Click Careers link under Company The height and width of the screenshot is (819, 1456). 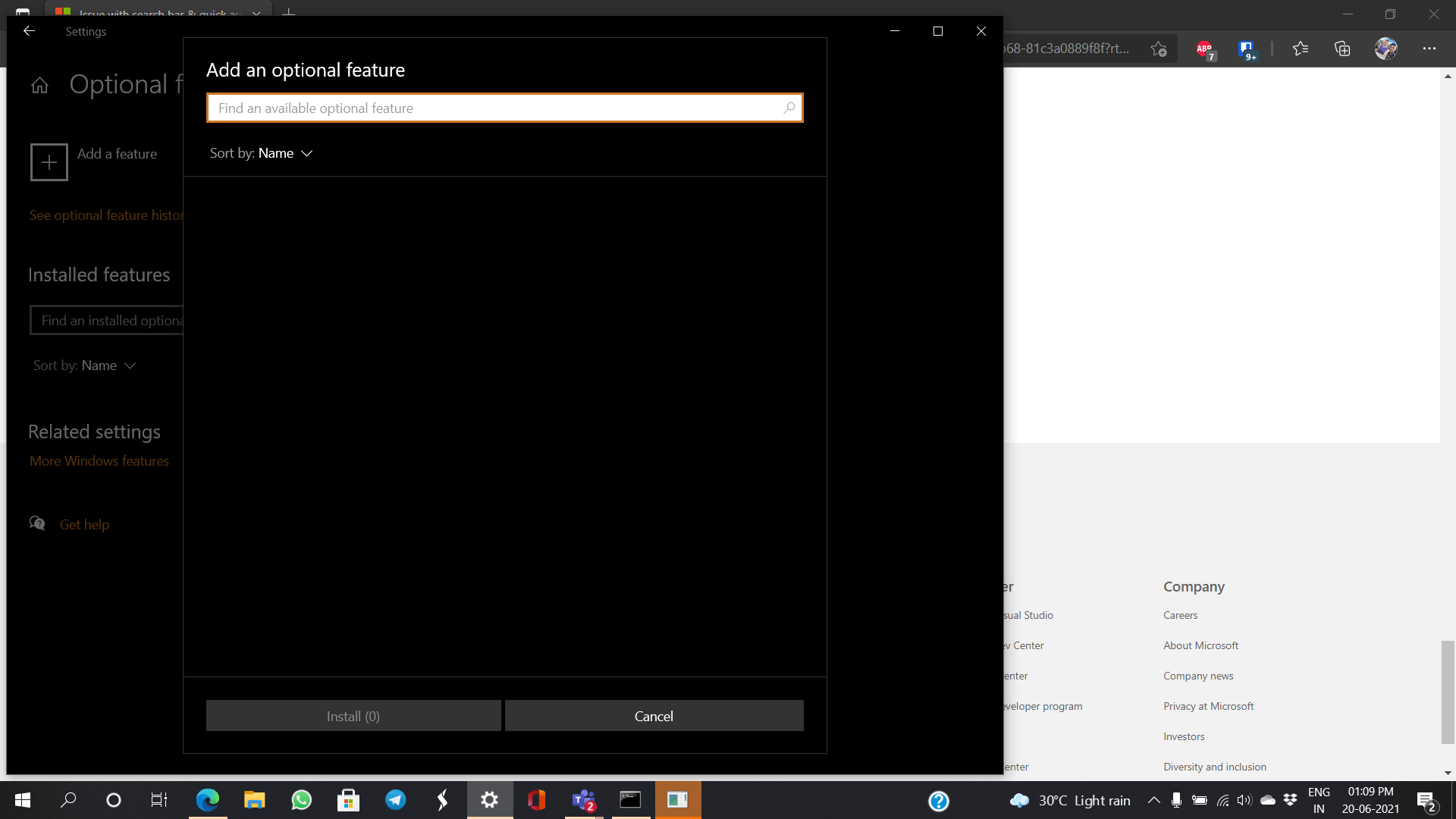click(1180, 615)
